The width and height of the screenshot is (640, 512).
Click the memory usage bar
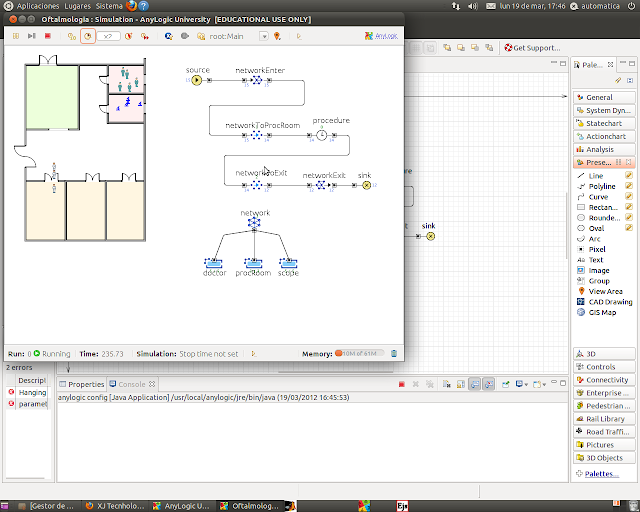tap(359, 354)
